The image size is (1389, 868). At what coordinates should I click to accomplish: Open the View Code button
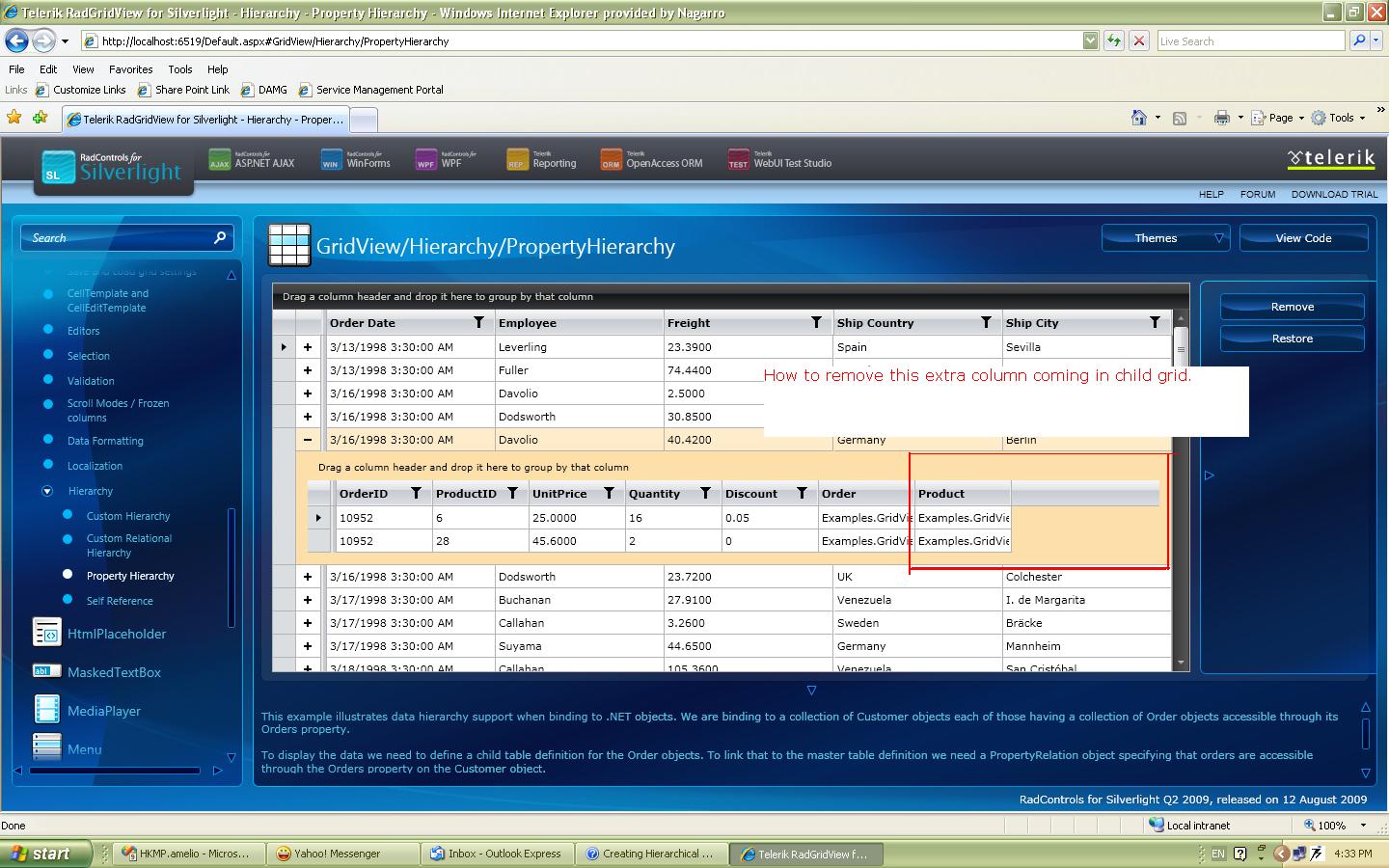pos(1303,238)
